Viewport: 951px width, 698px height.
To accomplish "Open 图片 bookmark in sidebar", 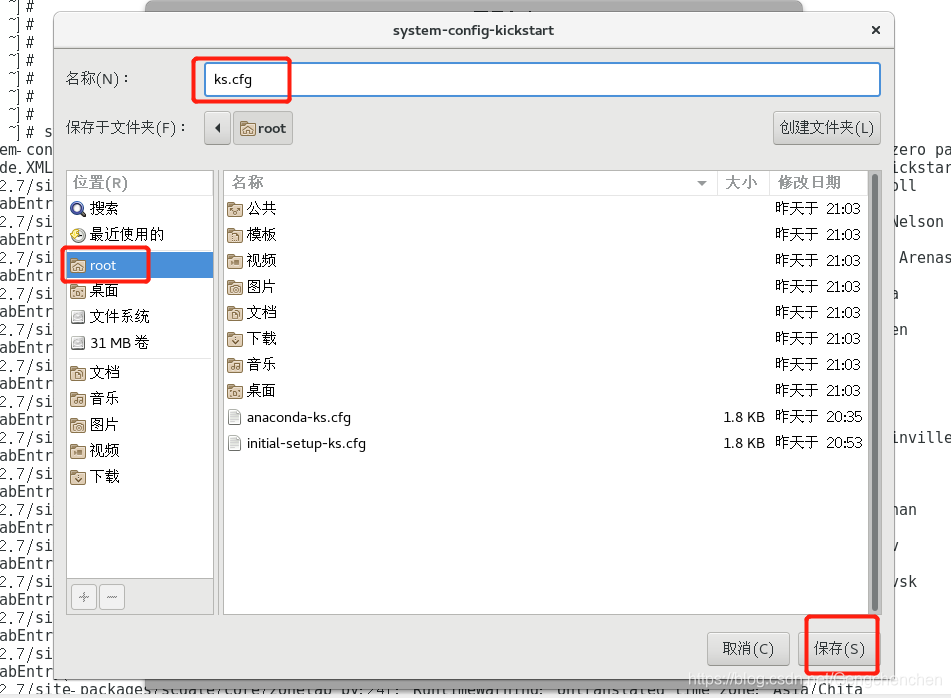I will click(x=140, y=425).
